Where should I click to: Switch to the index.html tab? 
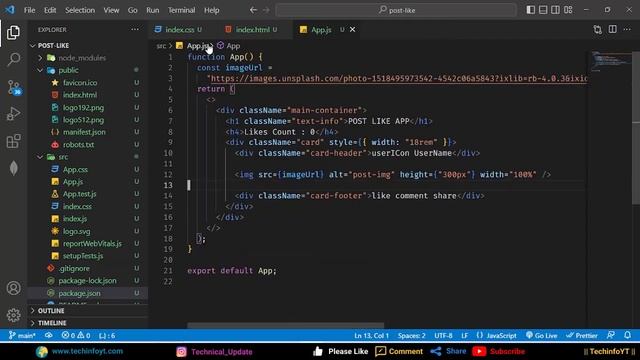pyautogui.click(x=252, y=29)
